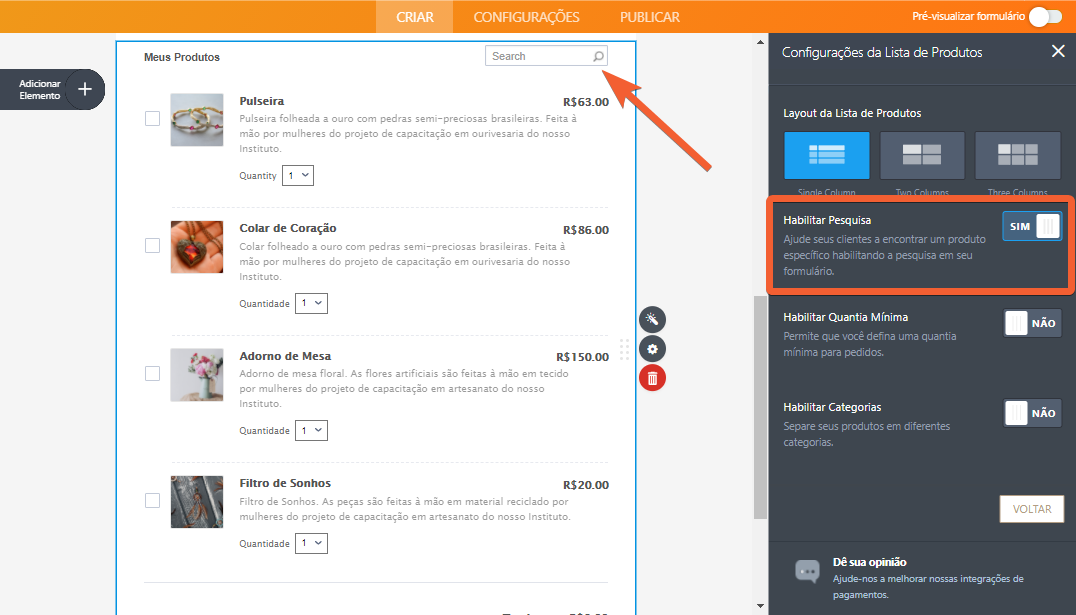
Task: Switch to the CRIAR tab
Action: [x=414, y=16]
